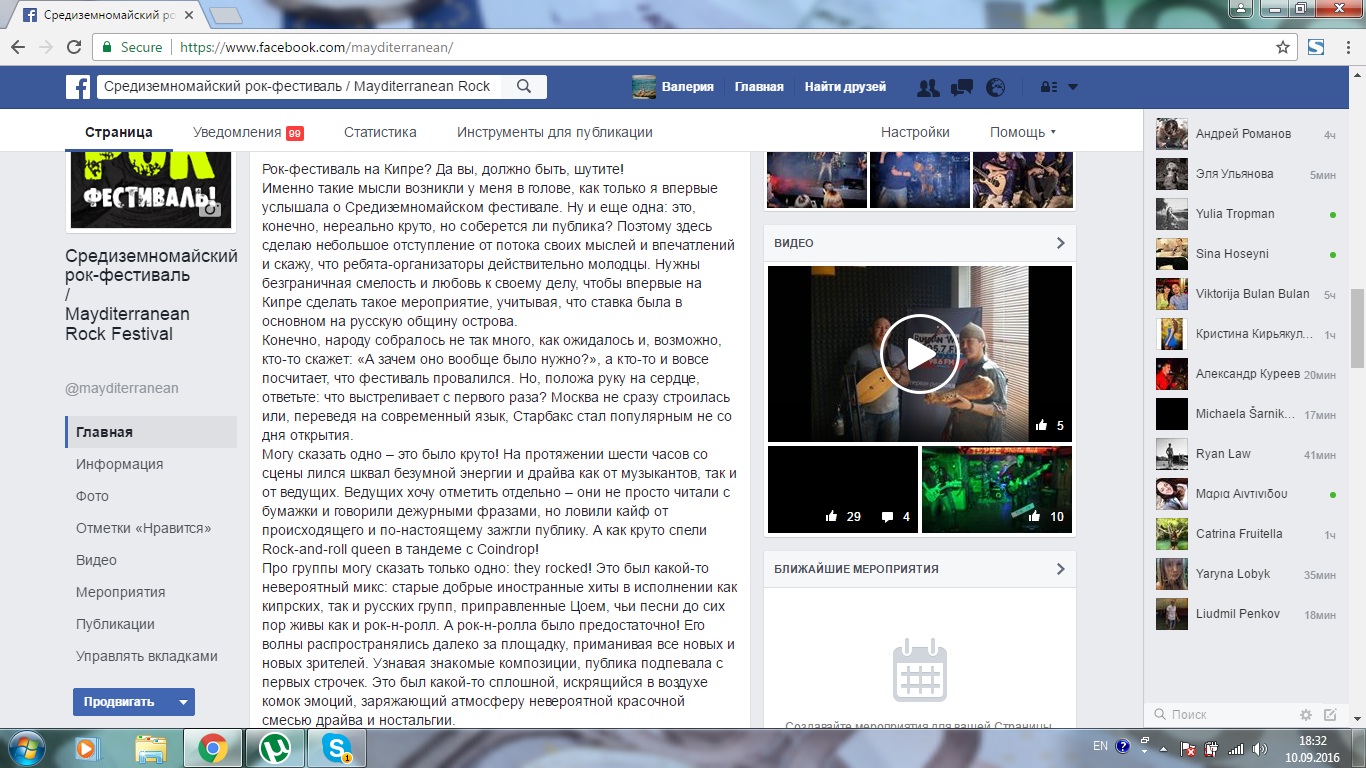The width and height of the screenshot is (1366, 768).
Task: Open friend requests icon in Facebook header
Action: pyautogui.click(x=928, y=87)
